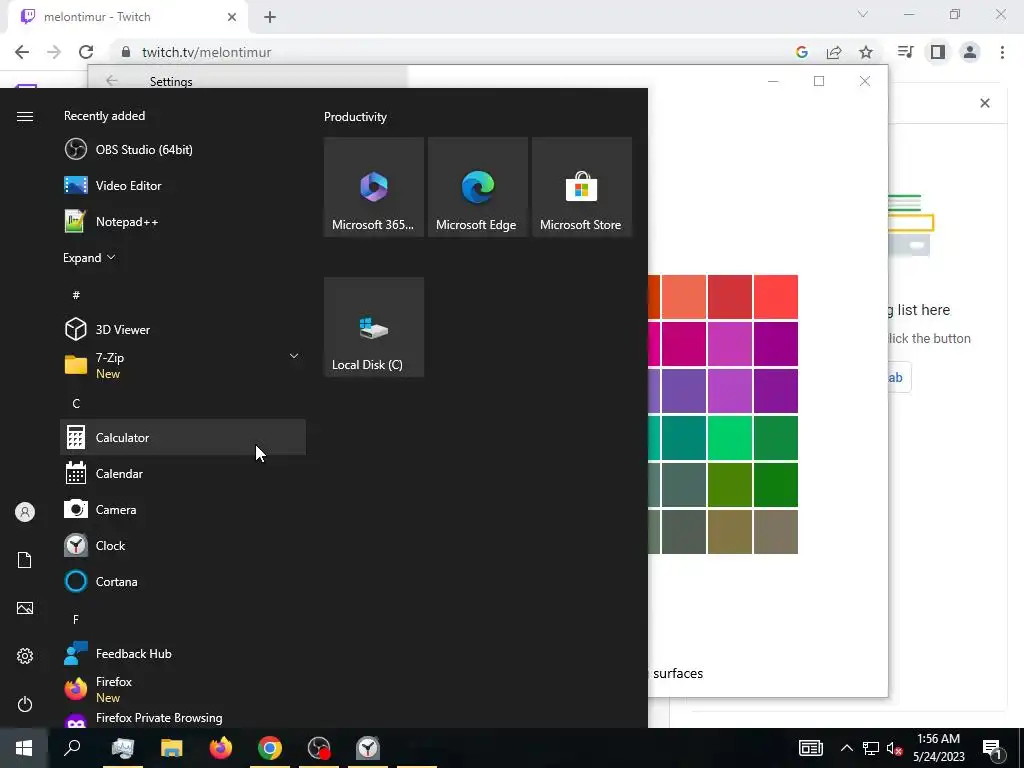The image size is (1024, 768).
Task: Open Chrome profile avatar
Action: 970,52
